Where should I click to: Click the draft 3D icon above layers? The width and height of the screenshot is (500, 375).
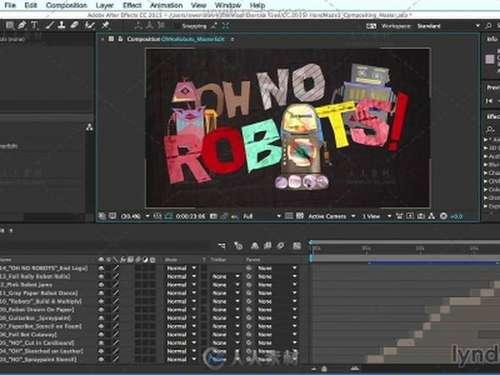click(x=238, y=246)
